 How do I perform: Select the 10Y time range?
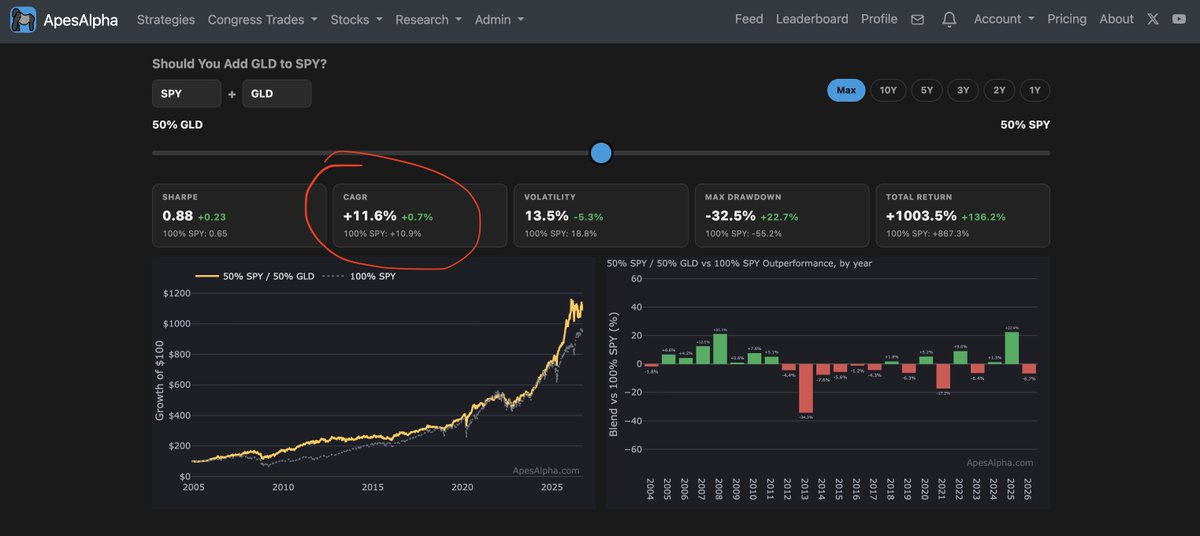coord(888,90)
